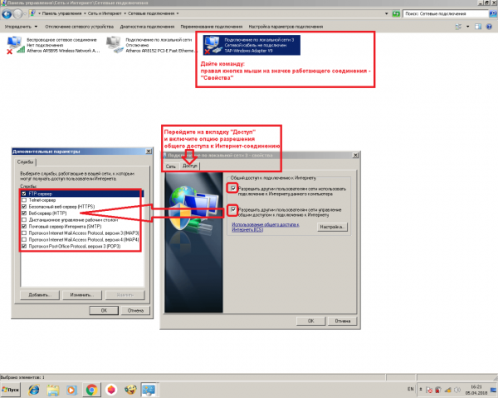Toggle the IMAP4 protocol checkbox
This screenshot has height=398, width=498.
point(24,240)
